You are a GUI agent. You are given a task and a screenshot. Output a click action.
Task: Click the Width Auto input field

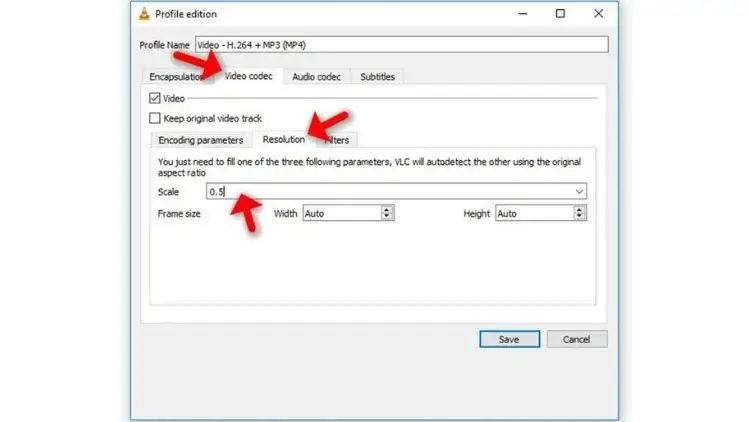tap(340, 213)
